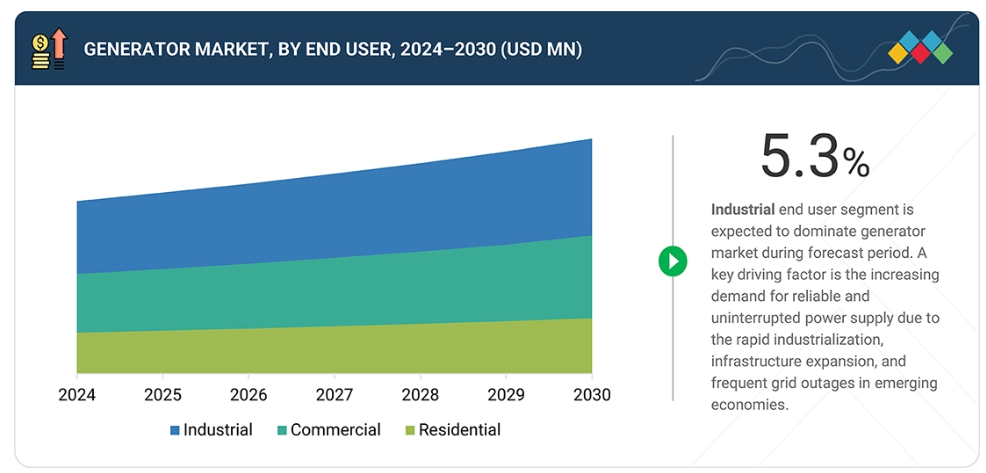Viewport: 986px width, 473px height.
Task: Select the 2030 axis label
Action: (x=591, y=395)
